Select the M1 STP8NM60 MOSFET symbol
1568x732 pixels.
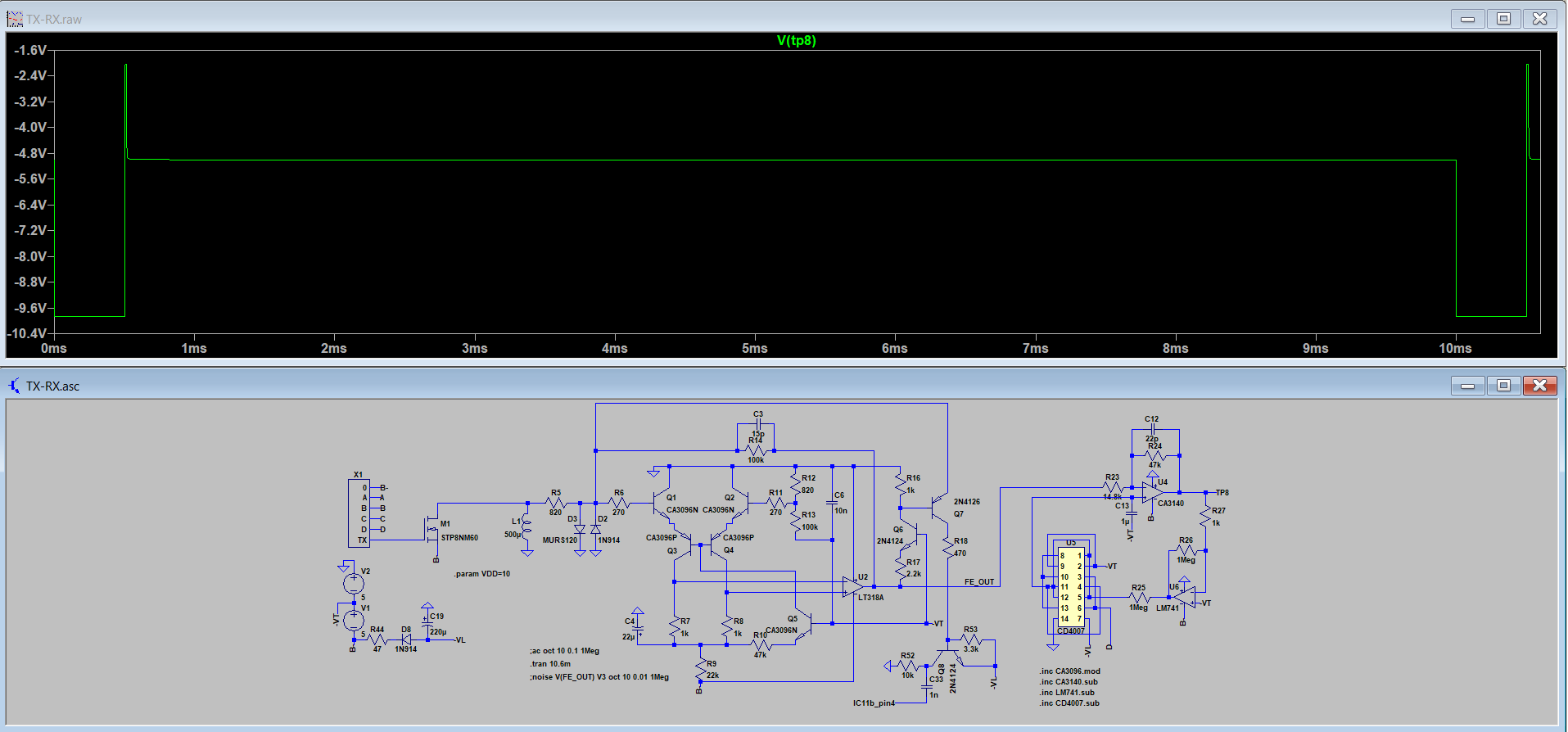tap(432, 531)
